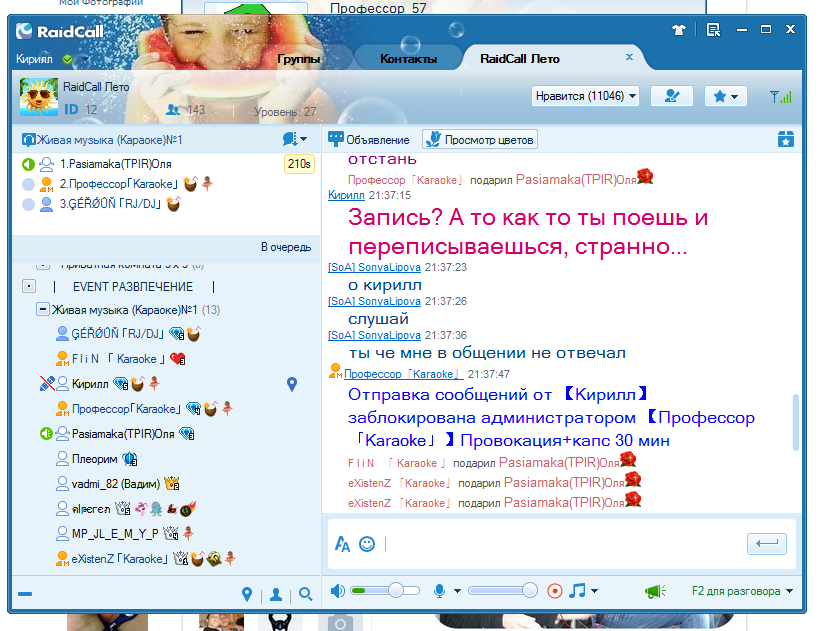Open music options dropdown arrow
Viewport: 830px width, 631px height.
tap(594, 591)
